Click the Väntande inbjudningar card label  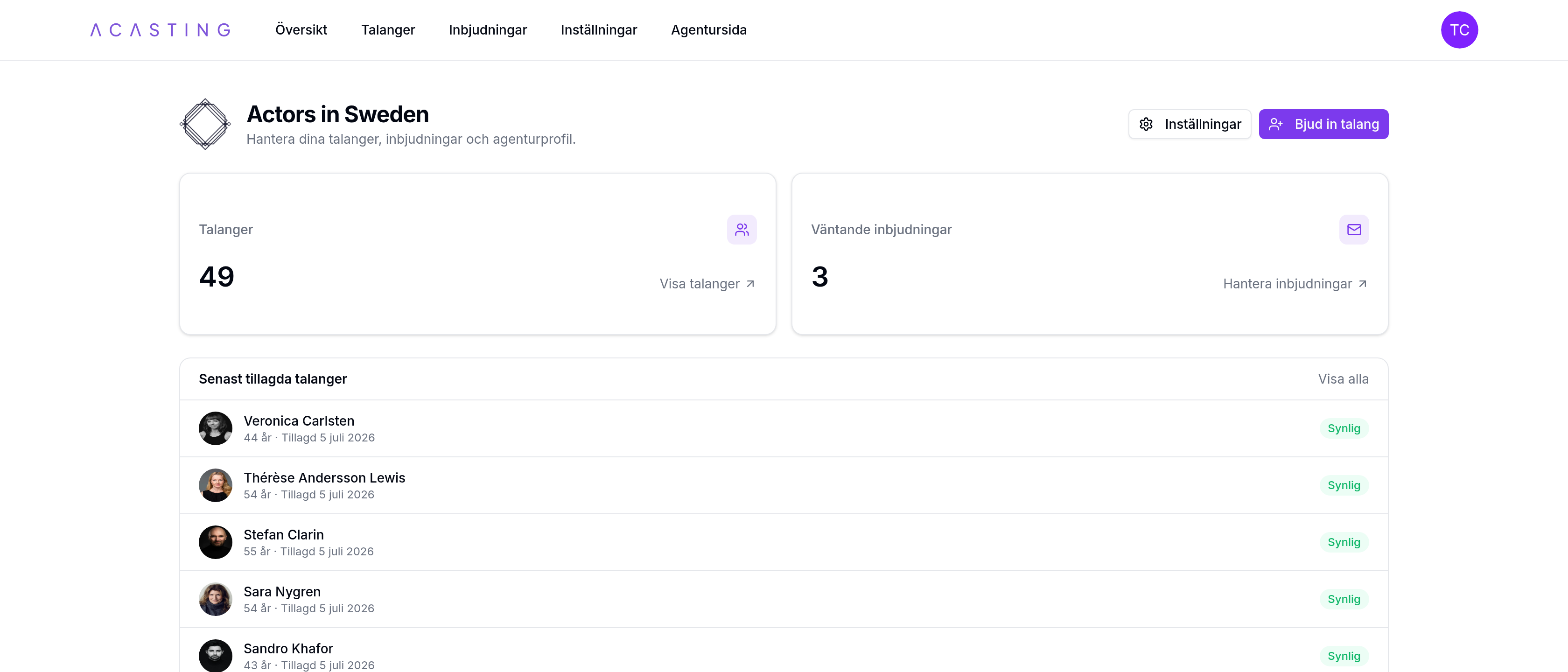(881, 230)
